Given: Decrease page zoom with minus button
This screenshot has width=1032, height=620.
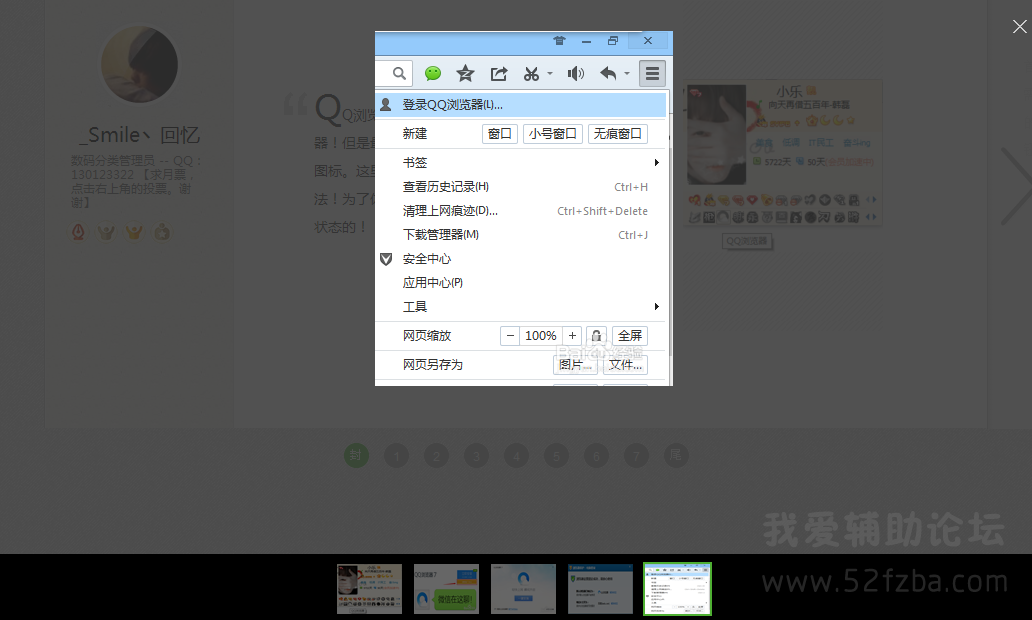Looking at the screenshot, I should coord(510,336).
